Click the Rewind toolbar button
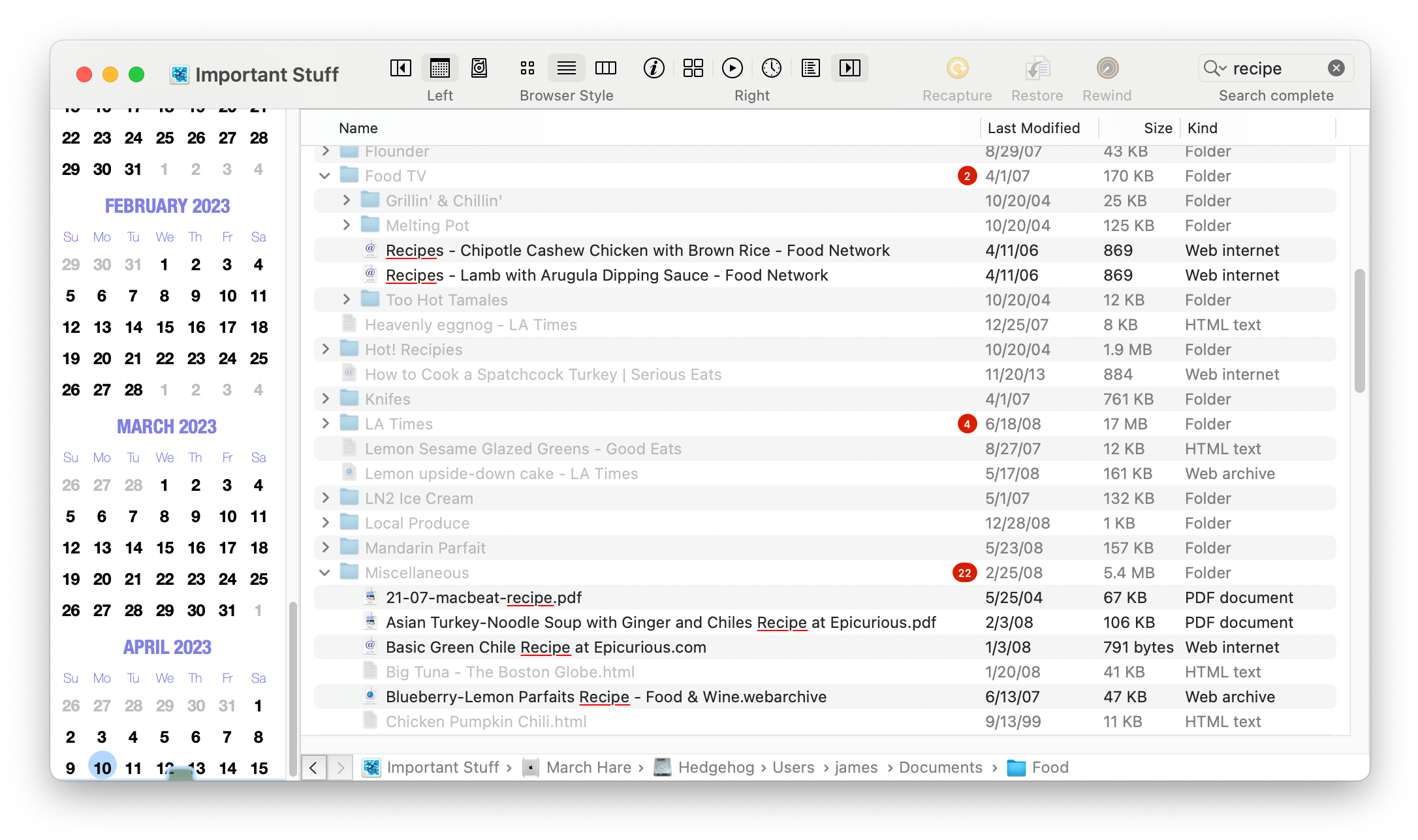 click(1107, 78)
